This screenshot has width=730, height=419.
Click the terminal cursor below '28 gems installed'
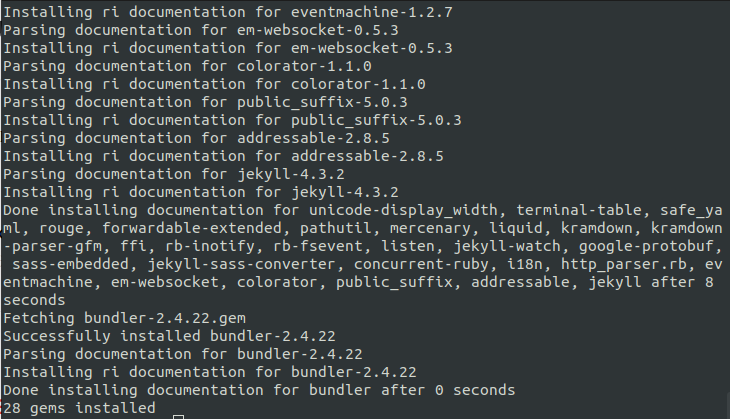click(178, 417)
